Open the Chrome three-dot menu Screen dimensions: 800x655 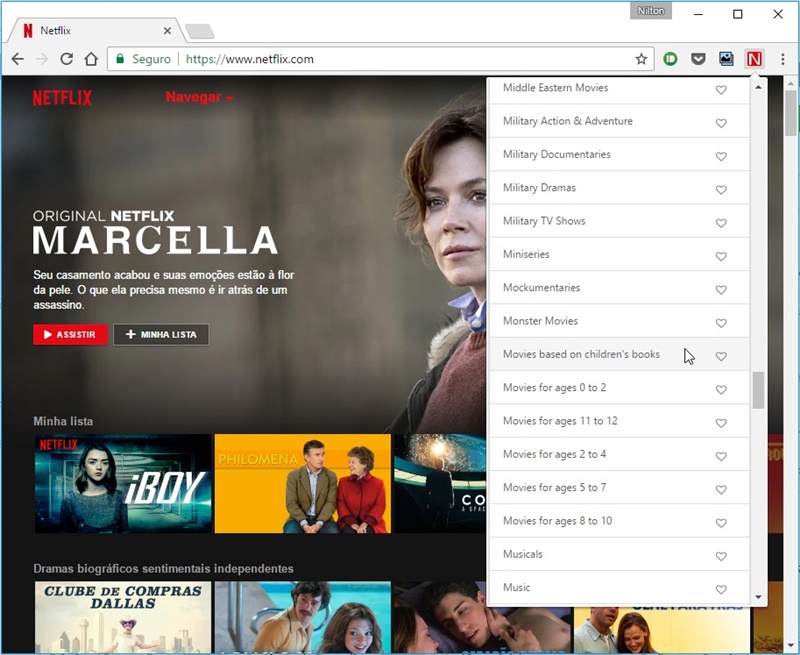pos(783,59)
